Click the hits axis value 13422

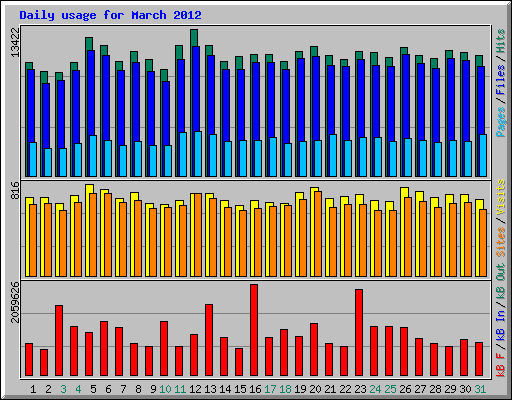click(15, 42)
